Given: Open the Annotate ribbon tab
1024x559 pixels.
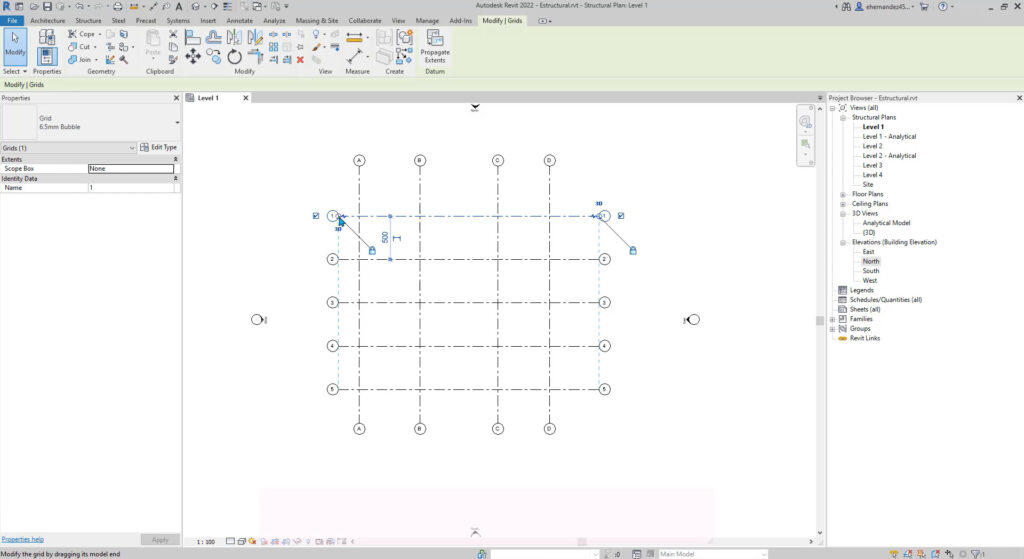Looking at the screenshot, I should (240, 20).
